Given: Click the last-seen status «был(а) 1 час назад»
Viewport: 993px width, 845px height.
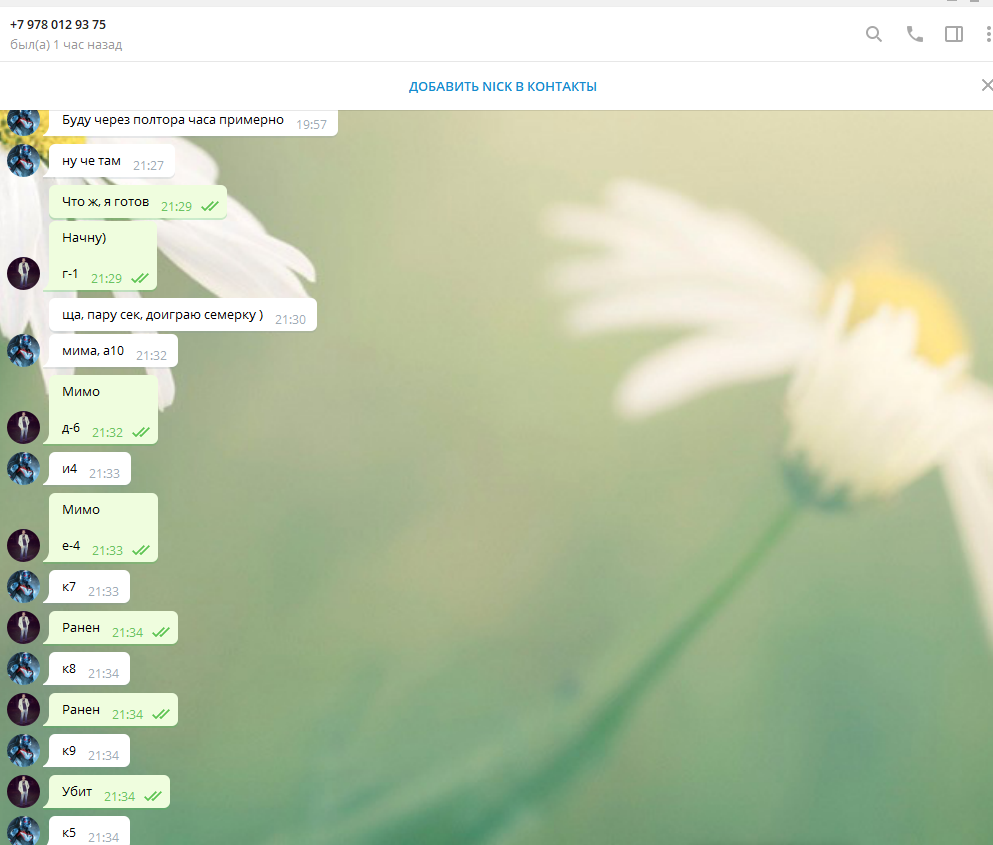Looking at the screenshot, I should pyautogui.click(x=66, y=45).
